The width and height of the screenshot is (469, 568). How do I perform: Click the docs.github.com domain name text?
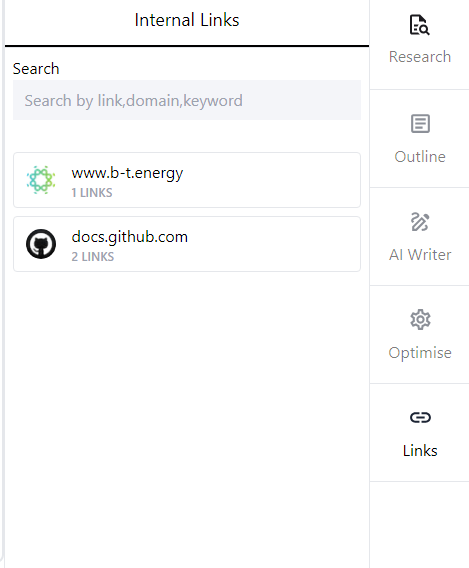pyautogui.click(x=130, y=237)
